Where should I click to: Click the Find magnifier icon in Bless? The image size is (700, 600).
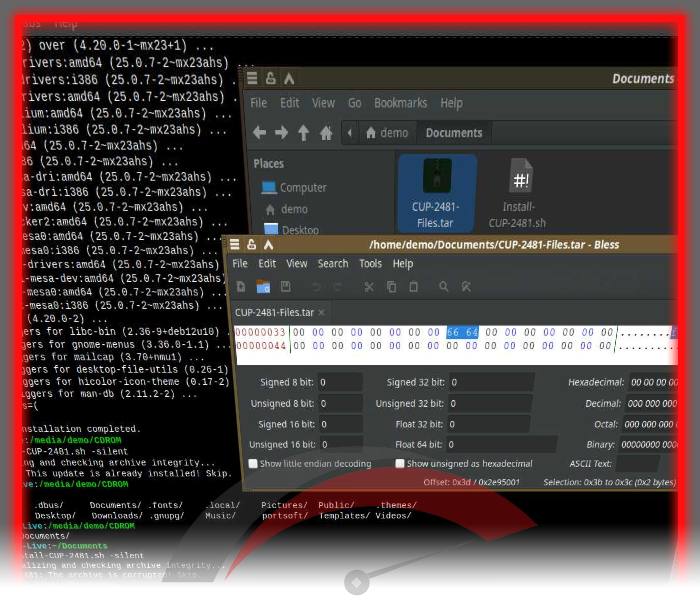(443, 287)
